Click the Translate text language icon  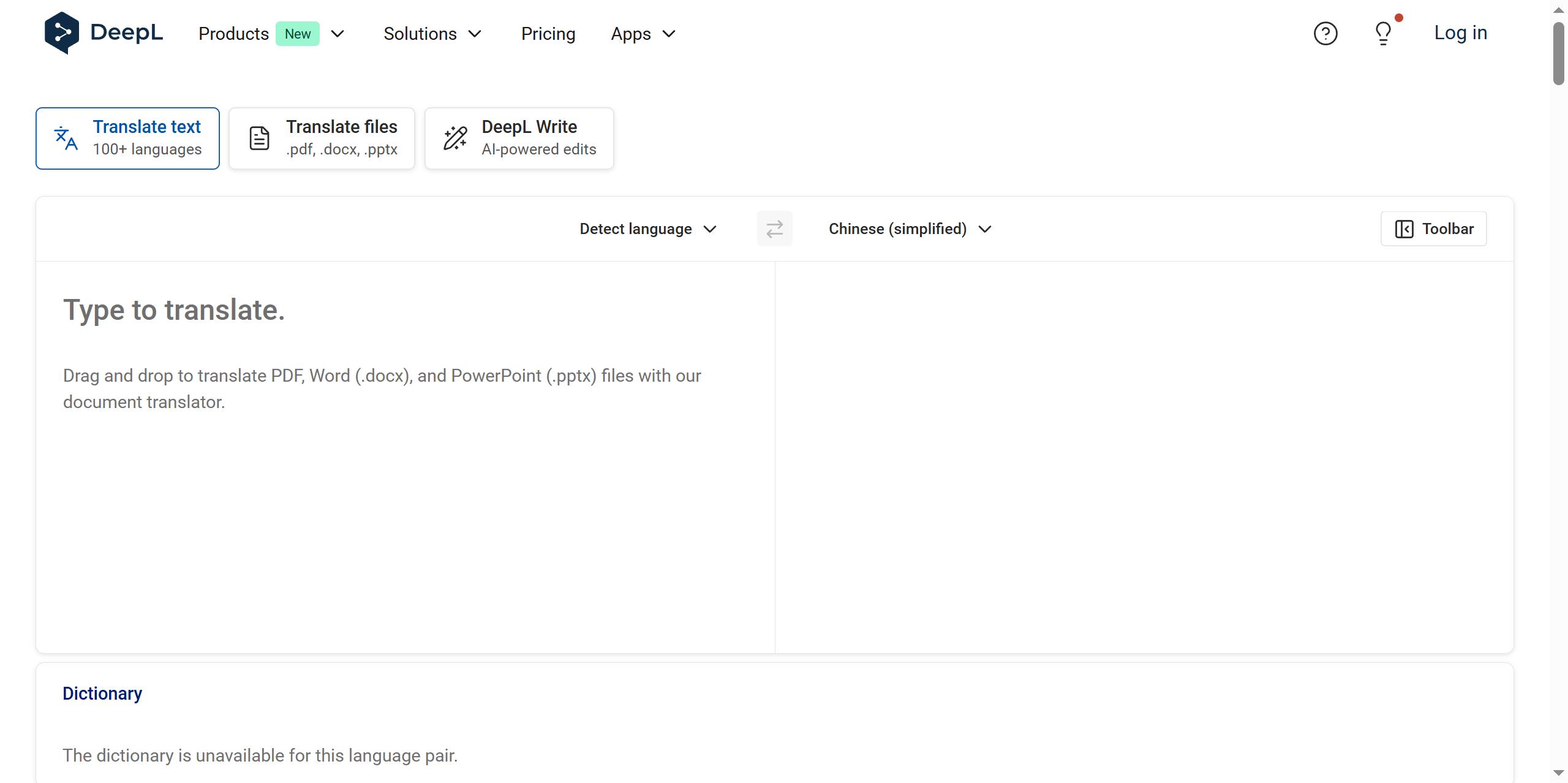66,138
